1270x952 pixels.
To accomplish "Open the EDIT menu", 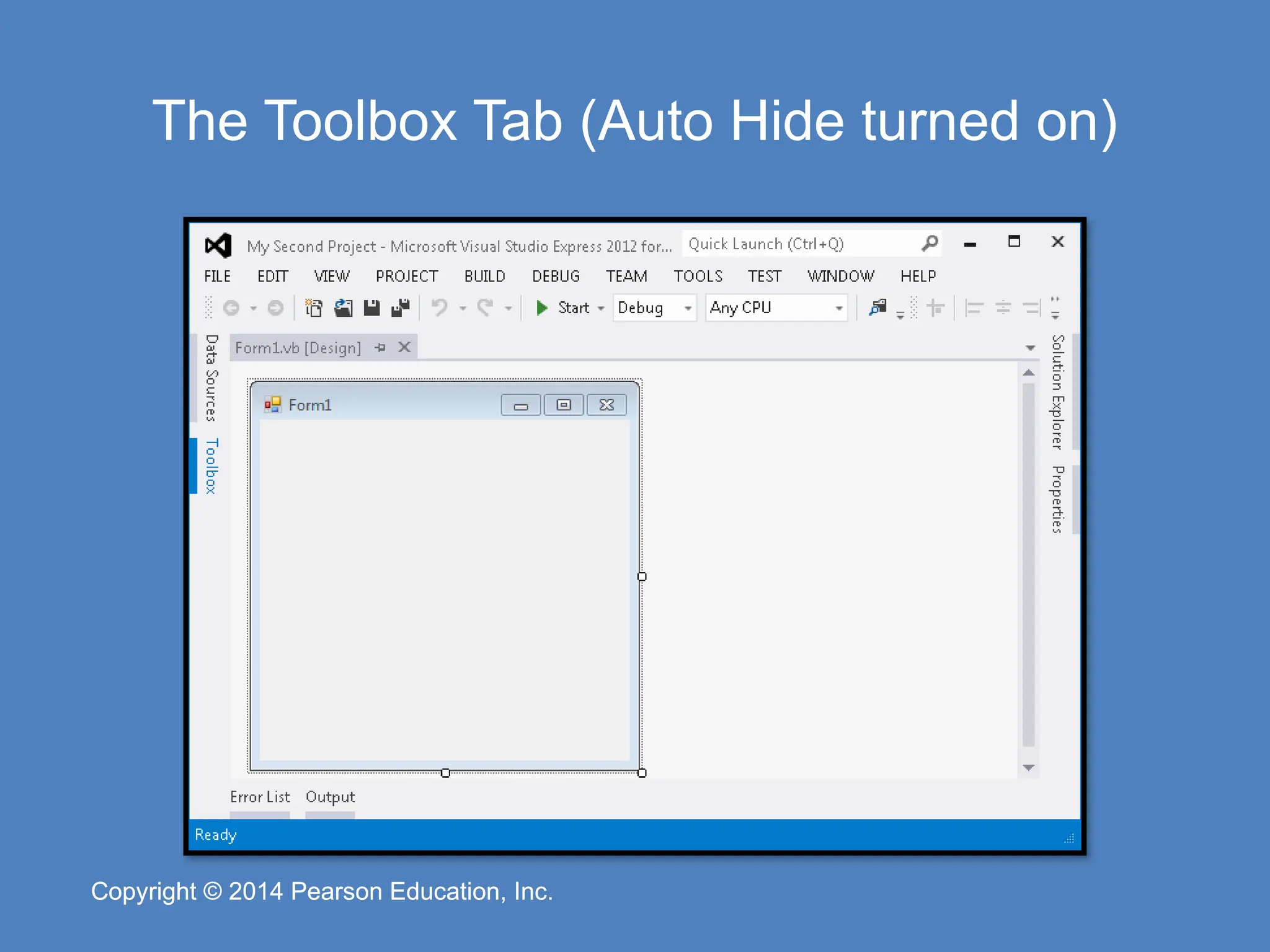I will (x=273, y=276).
